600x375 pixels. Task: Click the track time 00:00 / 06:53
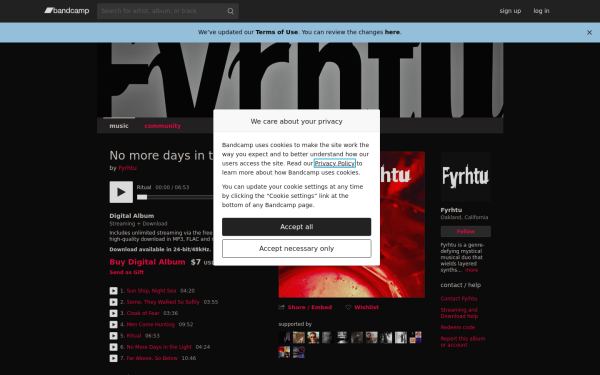172,188
